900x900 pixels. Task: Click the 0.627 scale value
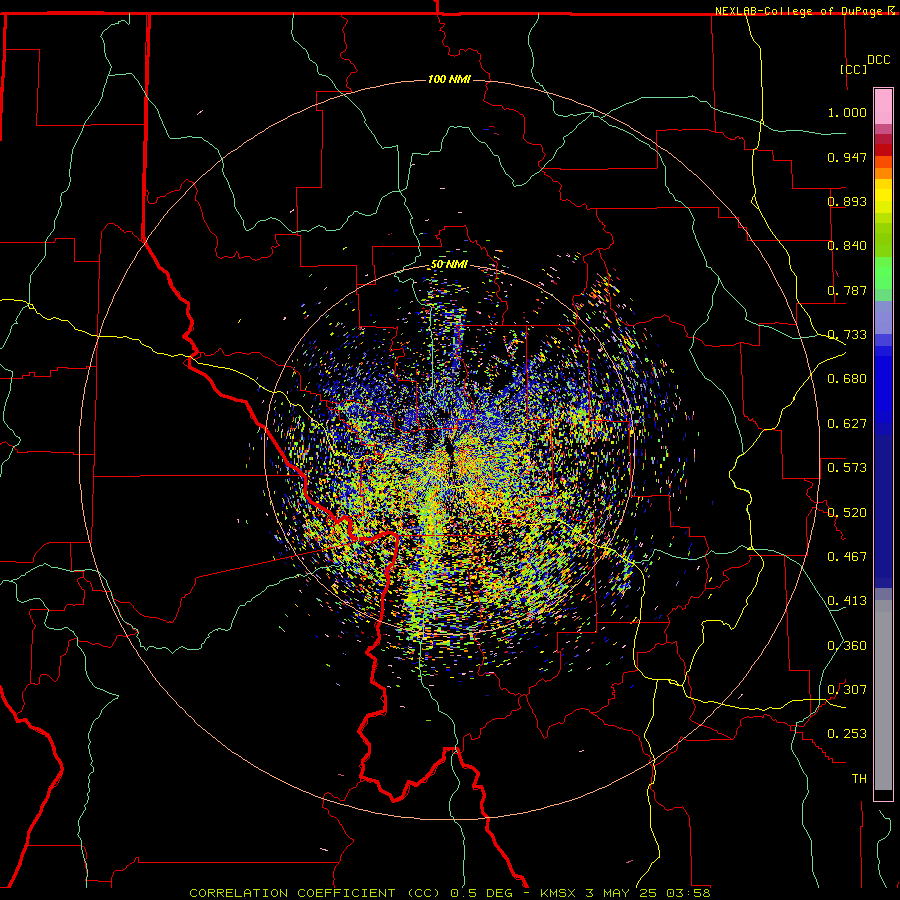847,424
